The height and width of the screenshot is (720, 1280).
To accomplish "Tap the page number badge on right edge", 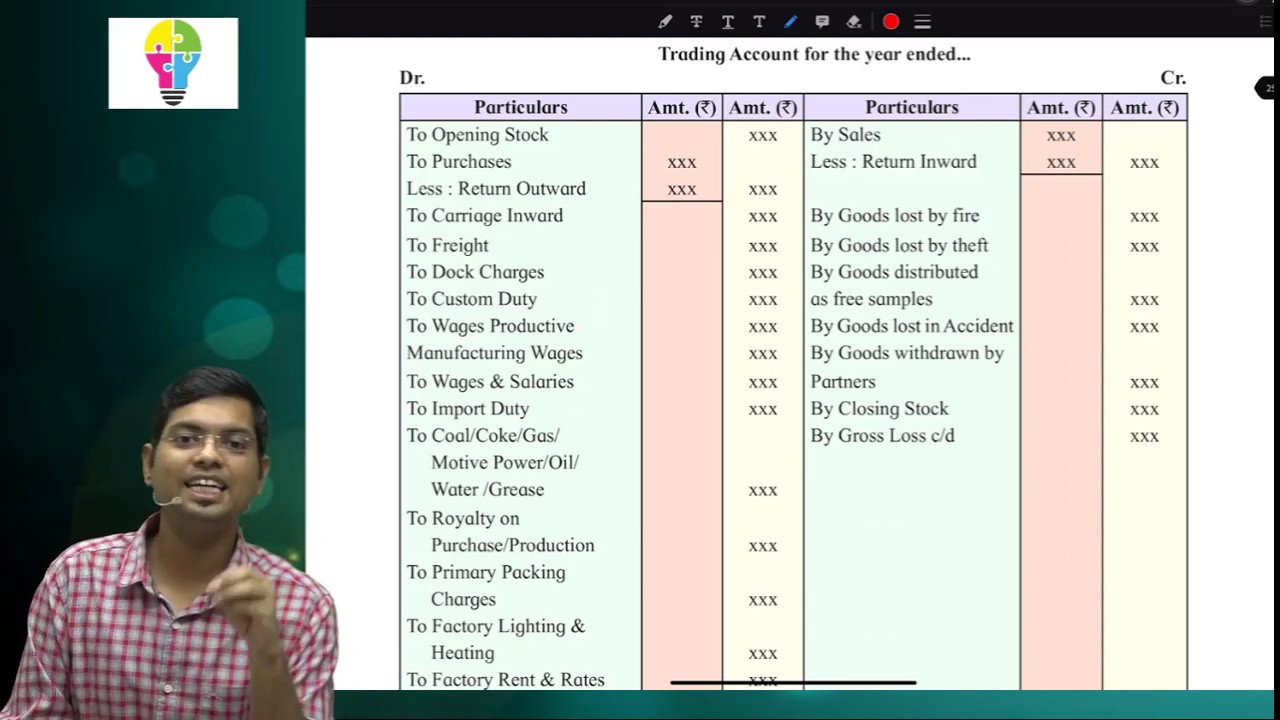I will click(x=1268, y=88).
